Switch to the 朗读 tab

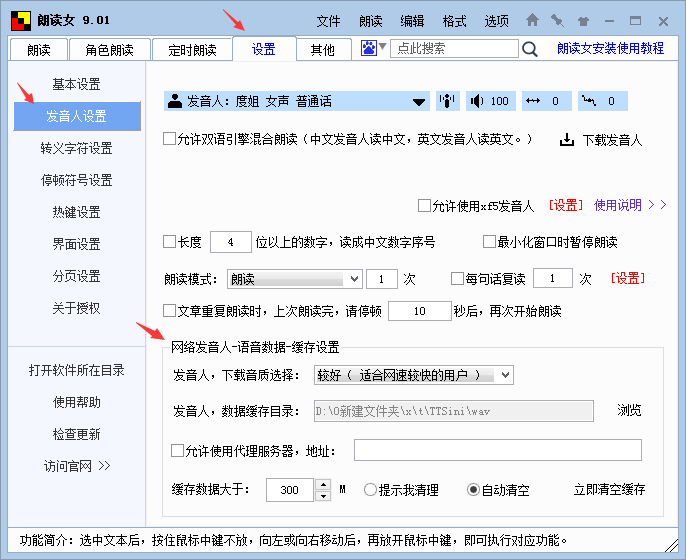pos(38,50)
